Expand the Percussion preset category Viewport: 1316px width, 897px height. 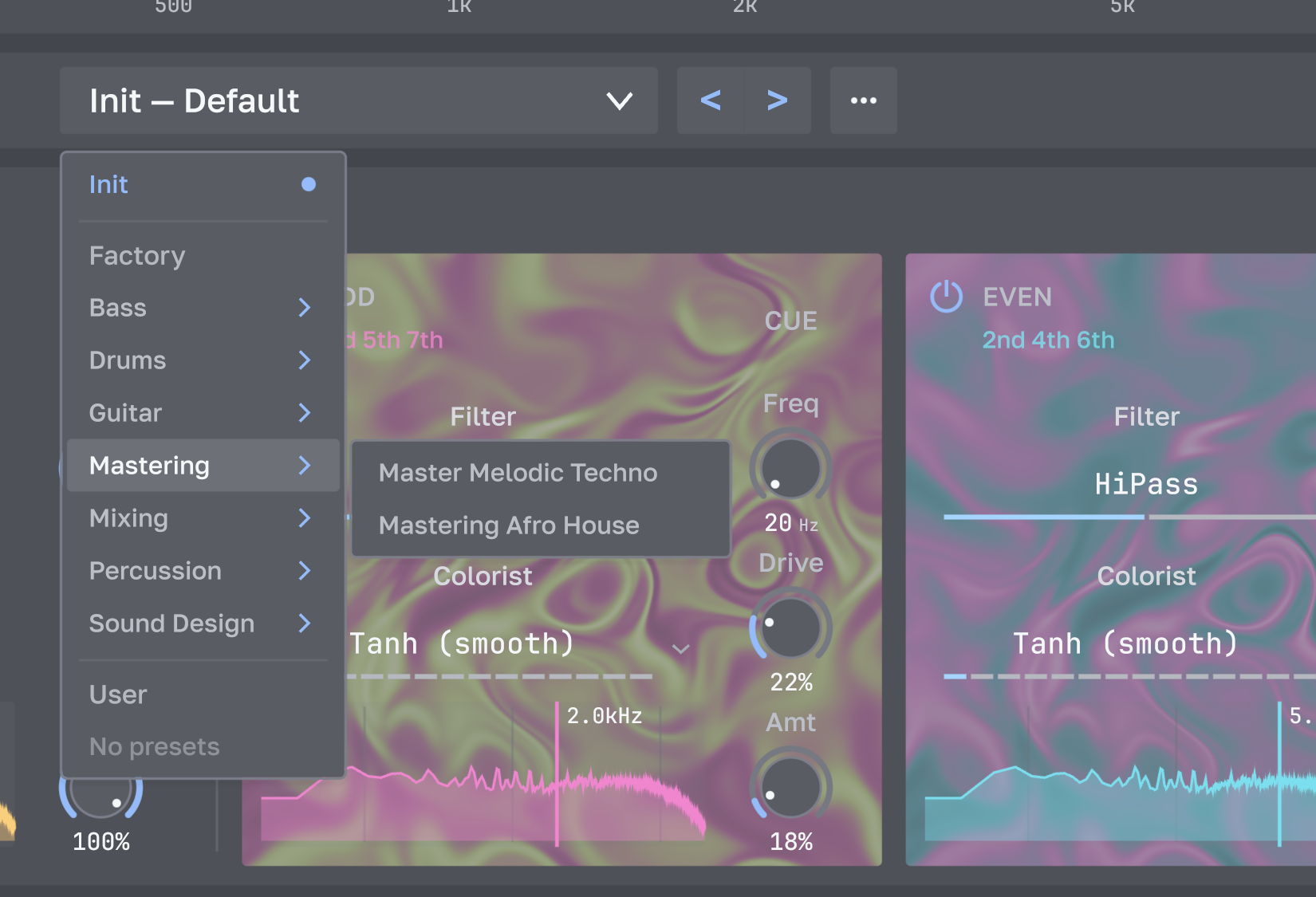click(203, 571)
